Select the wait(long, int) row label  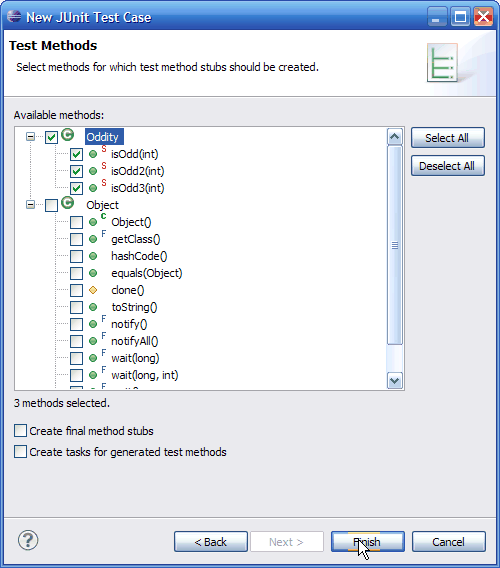(x=145, y=376)
